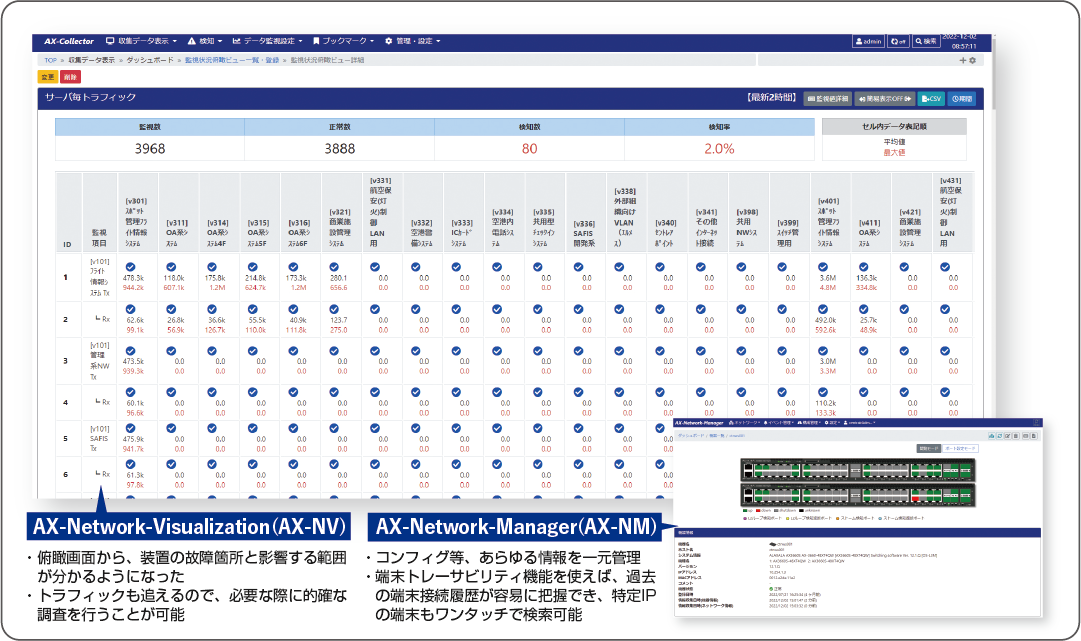Click the 検知率 value 2.0%
The width and height of the screenshot is (1081, 641).
pyautogui.click(x=719, y=149)
